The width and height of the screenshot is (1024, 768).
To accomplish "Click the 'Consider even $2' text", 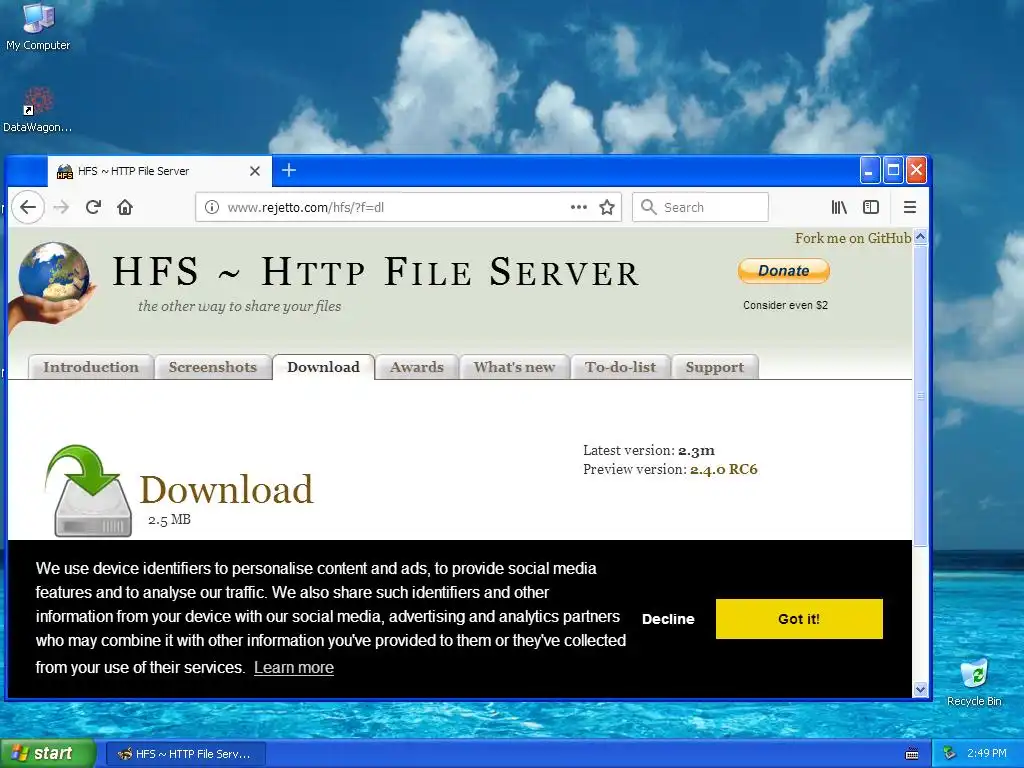I will (x=785, y=305).
